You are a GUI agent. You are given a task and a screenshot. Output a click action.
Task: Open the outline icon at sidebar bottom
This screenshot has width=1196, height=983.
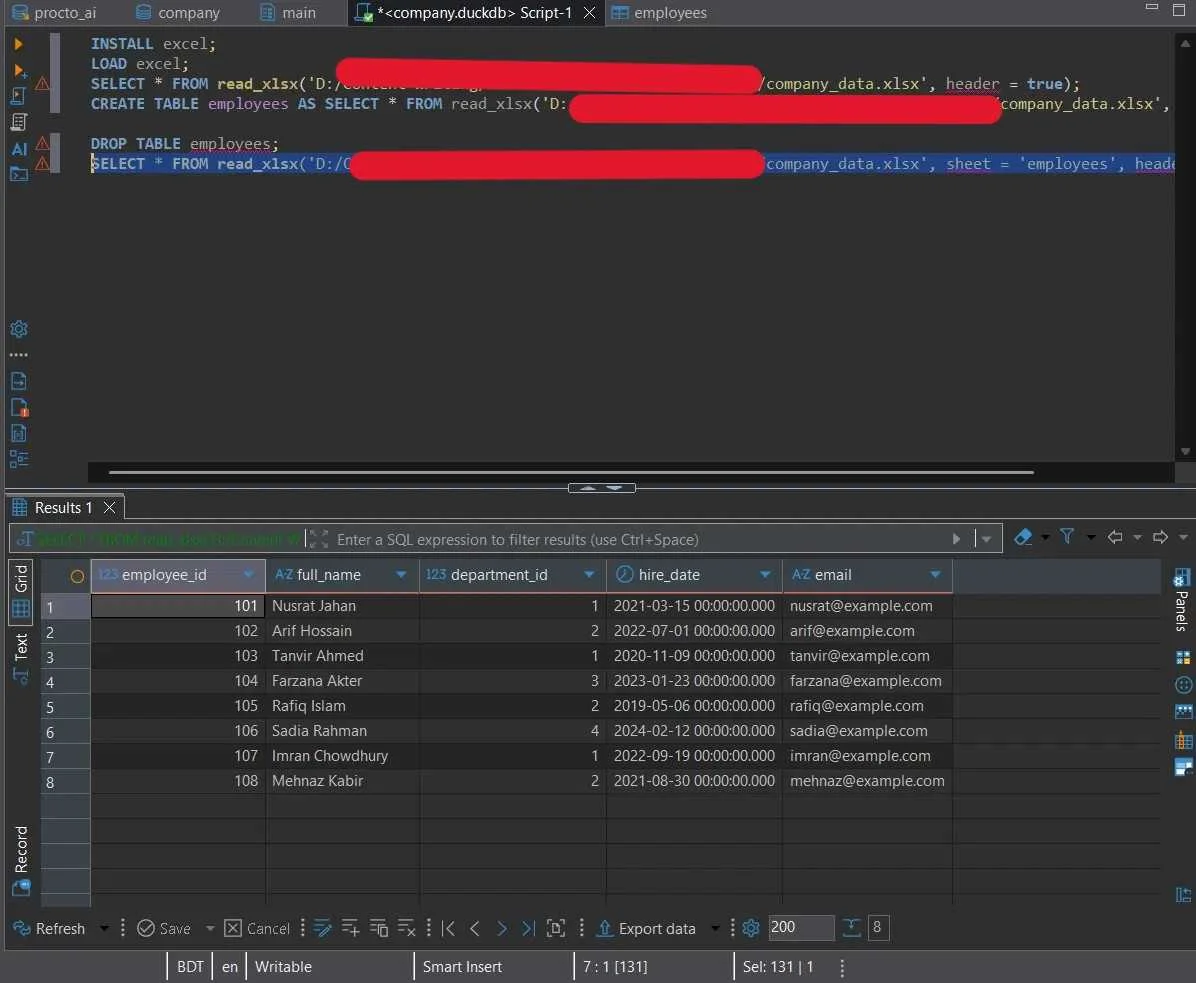pos(19,459)
